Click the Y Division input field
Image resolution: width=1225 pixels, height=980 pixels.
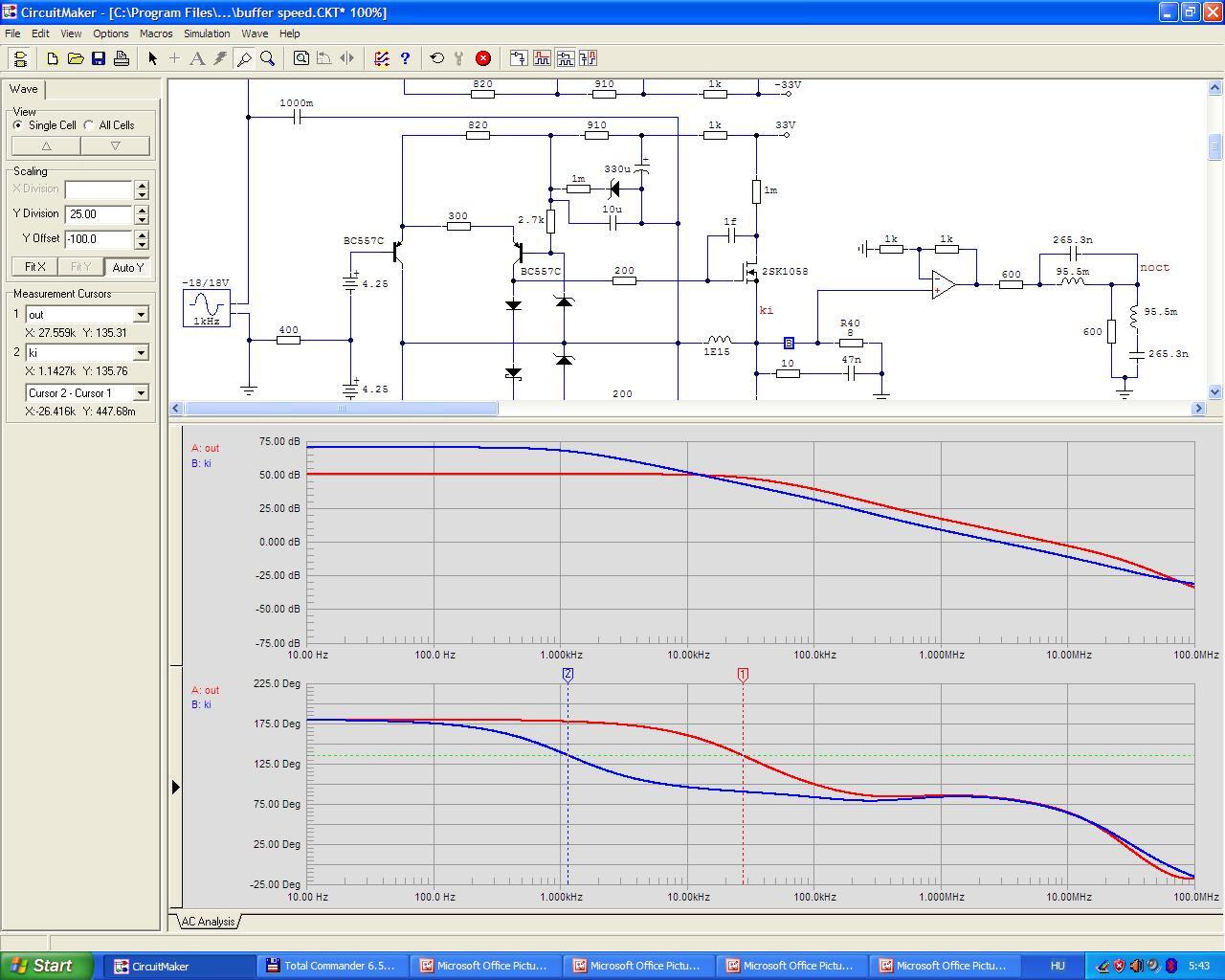[x=98, y=214]
